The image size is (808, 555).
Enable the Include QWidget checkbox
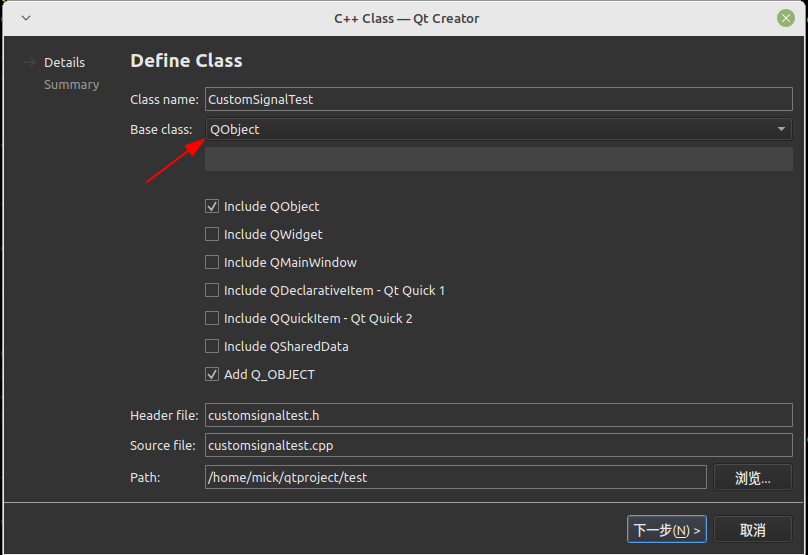pos(212,235)
